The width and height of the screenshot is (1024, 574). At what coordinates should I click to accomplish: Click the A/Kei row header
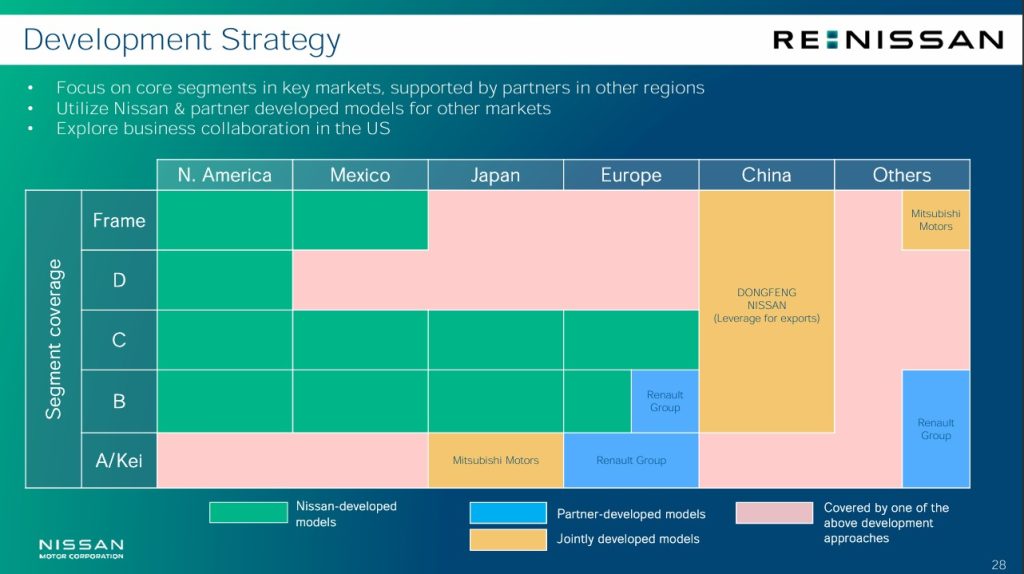tap(119, 460)
